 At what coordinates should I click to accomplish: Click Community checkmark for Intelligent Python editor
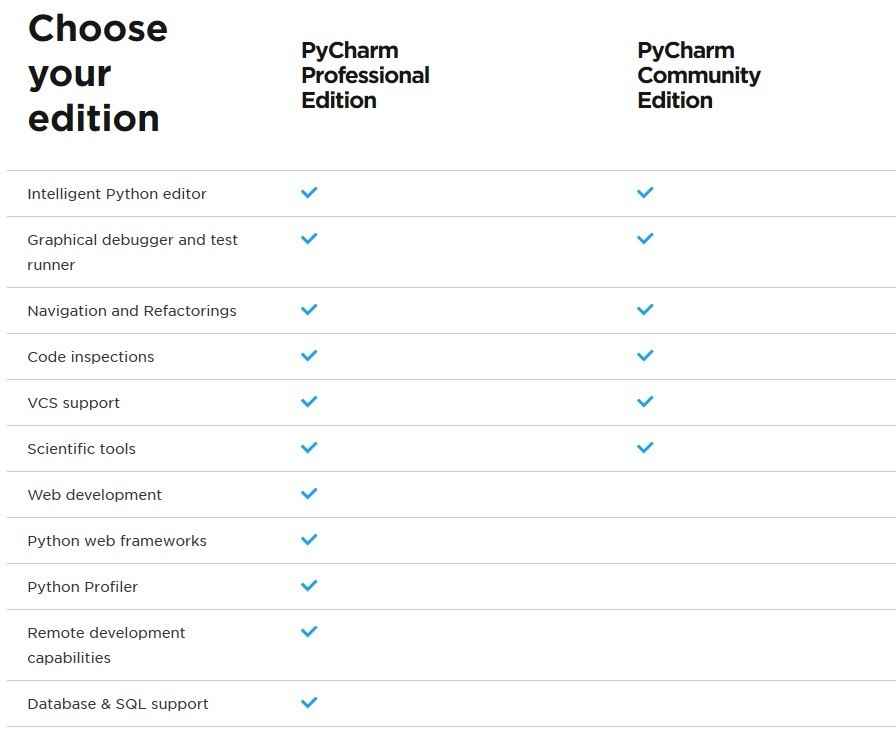click(645, 192)
